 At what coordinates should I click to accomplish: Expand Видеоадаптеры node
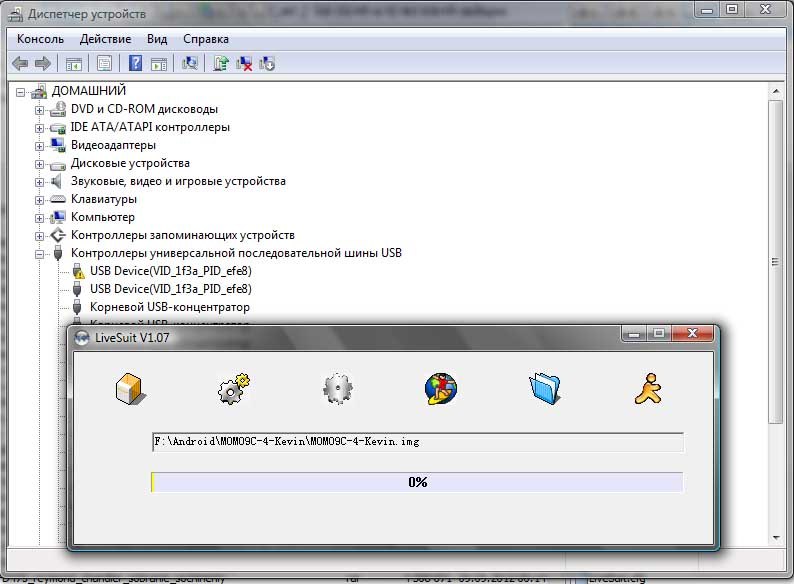point(39,146)
